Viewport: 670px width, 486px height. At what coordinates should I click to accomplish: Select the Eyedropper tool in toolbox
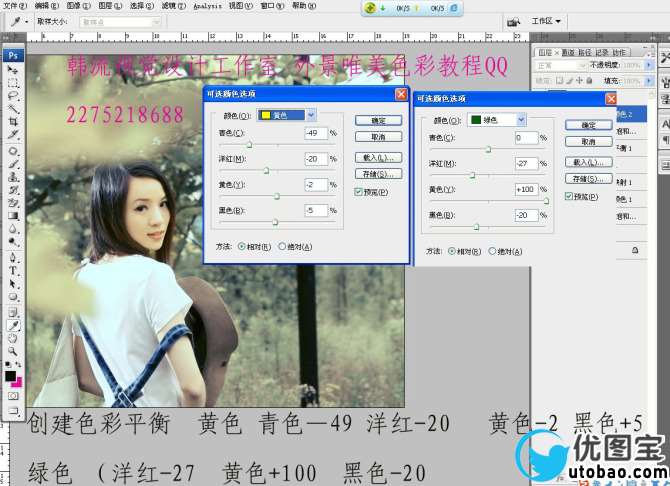click(13, 325)
